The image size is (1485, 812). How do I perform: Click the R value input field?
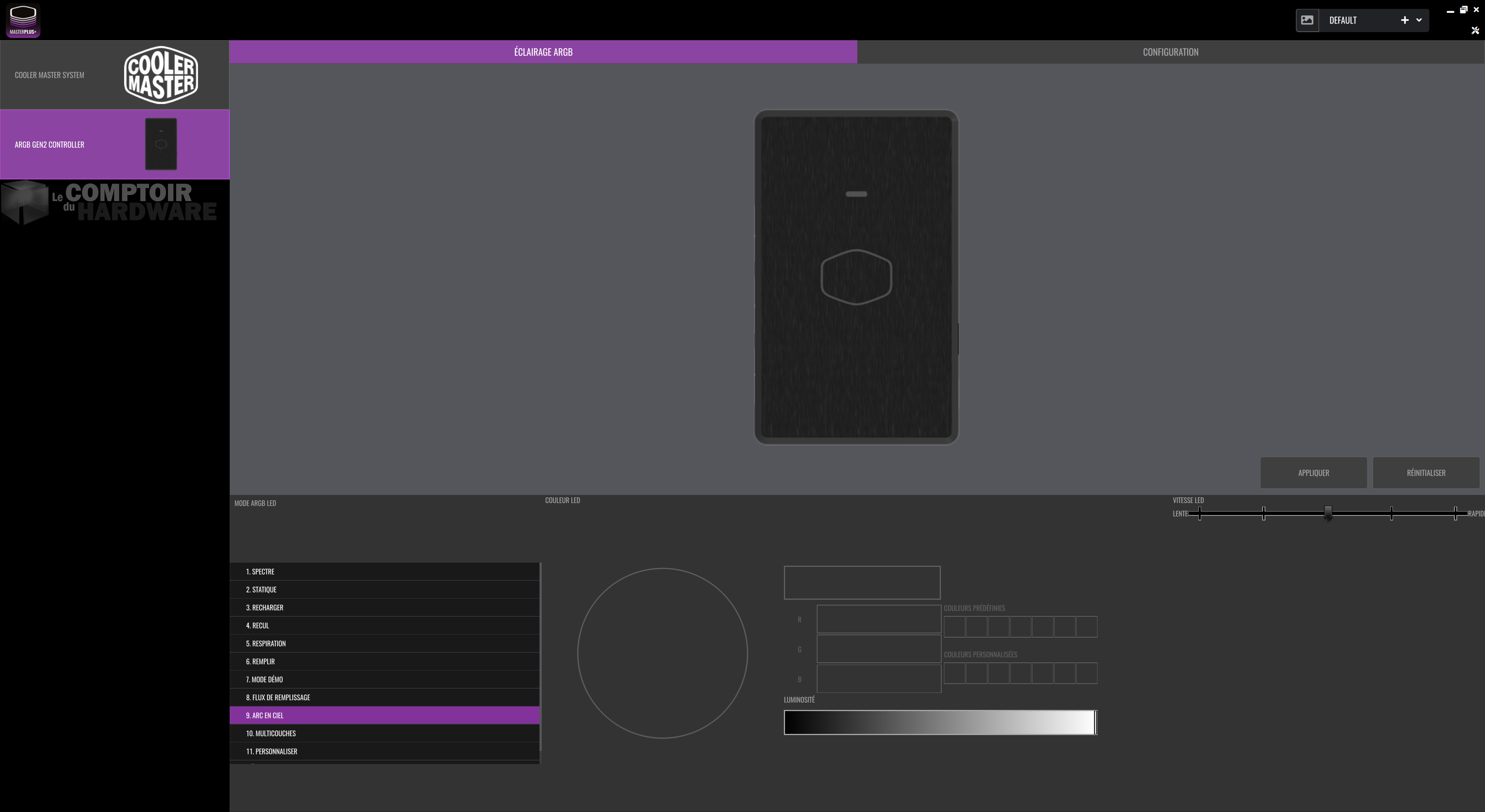(x=879, y=619)
